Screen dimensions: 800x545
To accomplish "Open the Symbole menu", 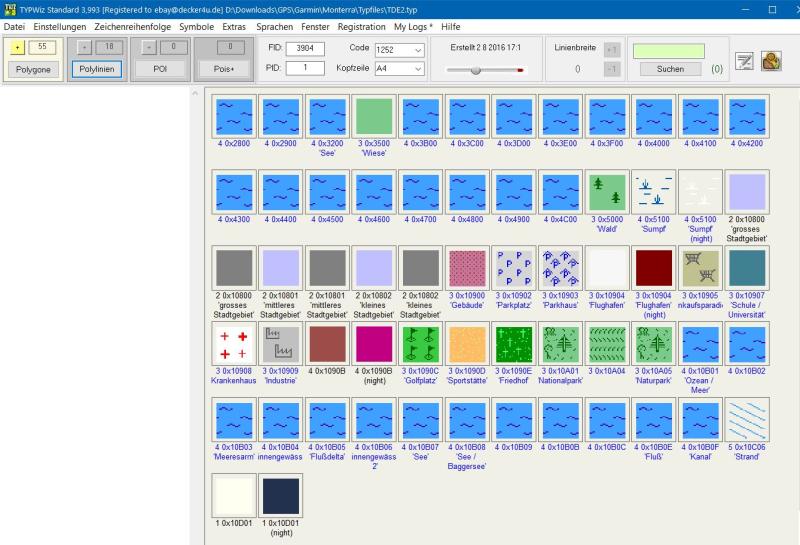I will coord(196,27).
